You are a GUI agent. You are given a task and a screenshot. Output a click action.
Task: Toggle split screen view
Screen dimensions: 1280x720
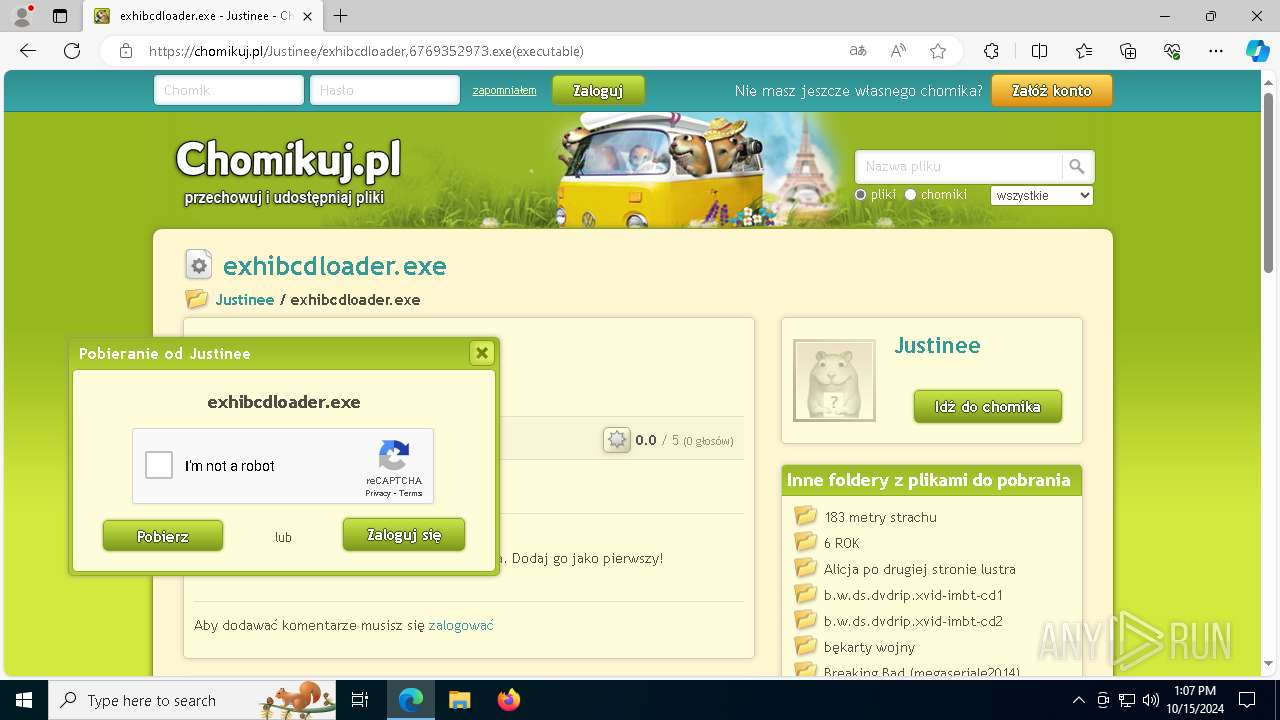coord(1039,51)
